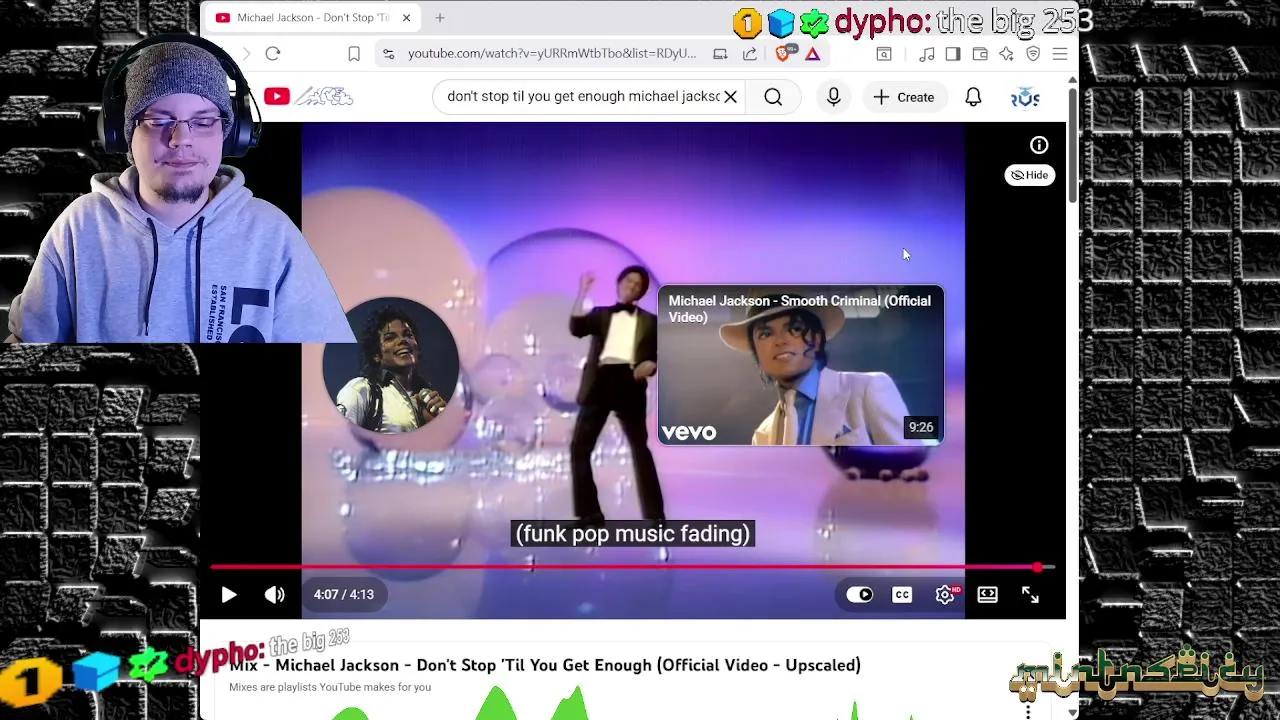Open the Brave Wallet toolbar icon
Image resolution: width=1280 pixels, height=720 pixels.
pos(980,54)
